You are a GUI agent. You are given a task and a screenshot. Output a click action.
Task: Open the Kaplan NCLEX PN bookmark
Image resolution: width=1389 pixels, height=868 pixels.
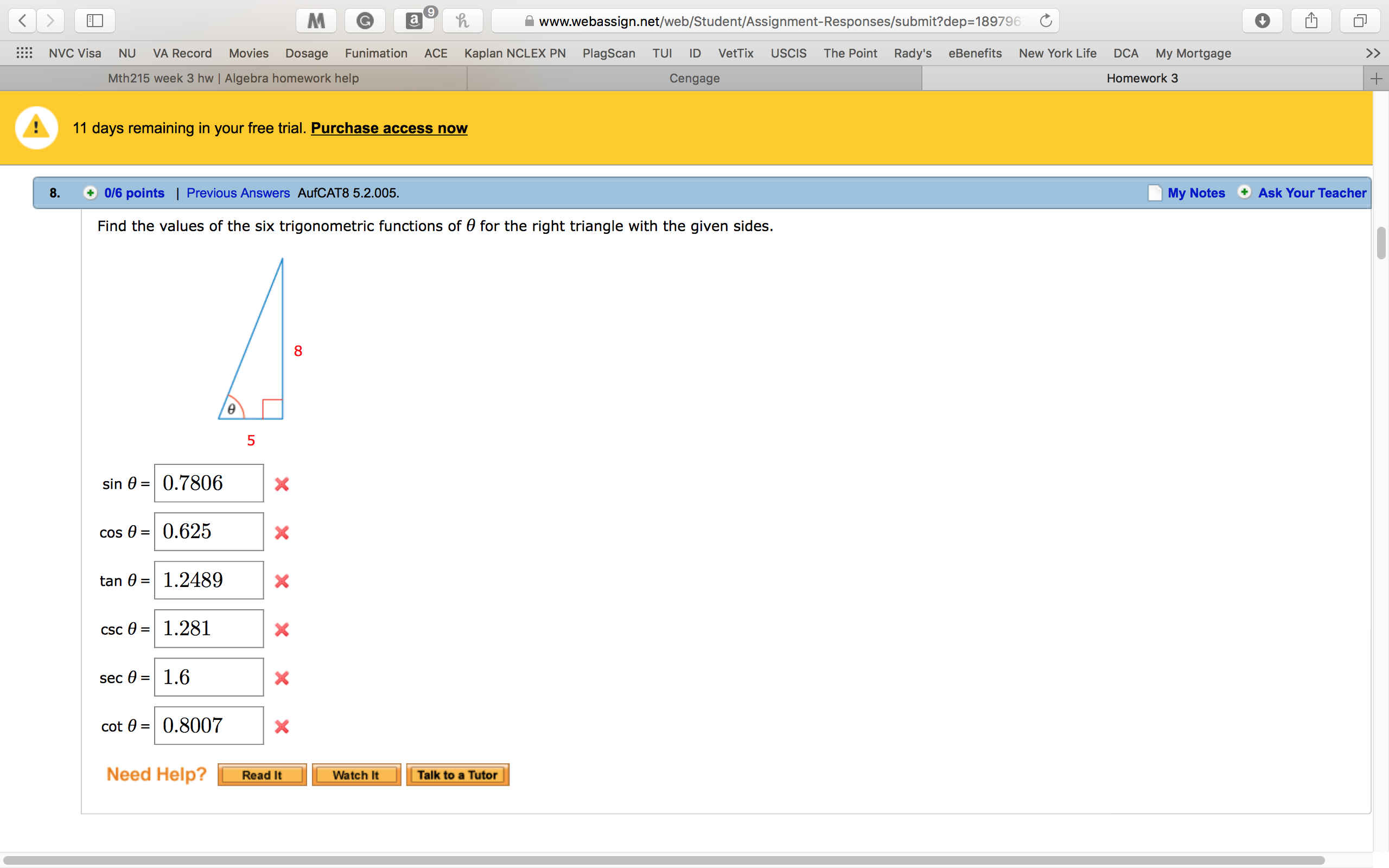coord(515,53)
